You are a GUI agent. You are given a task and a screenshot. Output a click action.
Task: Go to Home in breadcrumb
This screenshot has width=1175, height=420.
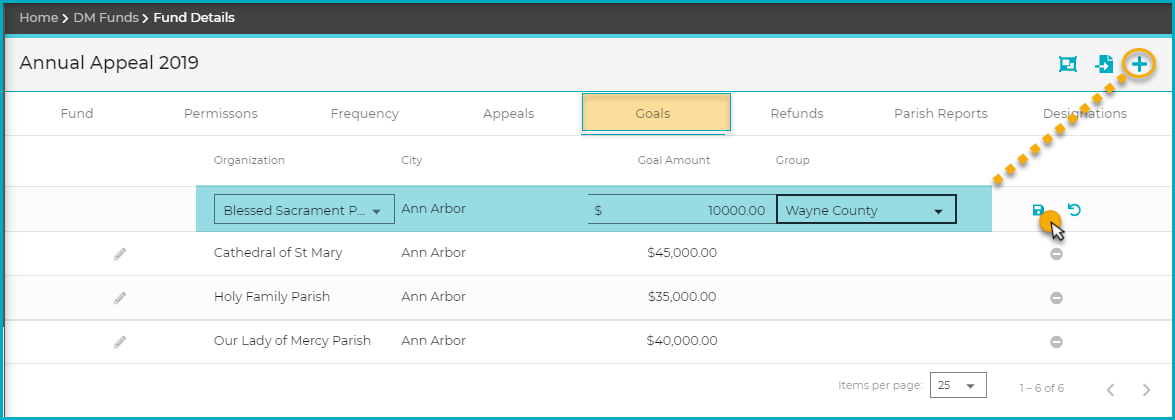pyautogui.click(x=38, y=17)
